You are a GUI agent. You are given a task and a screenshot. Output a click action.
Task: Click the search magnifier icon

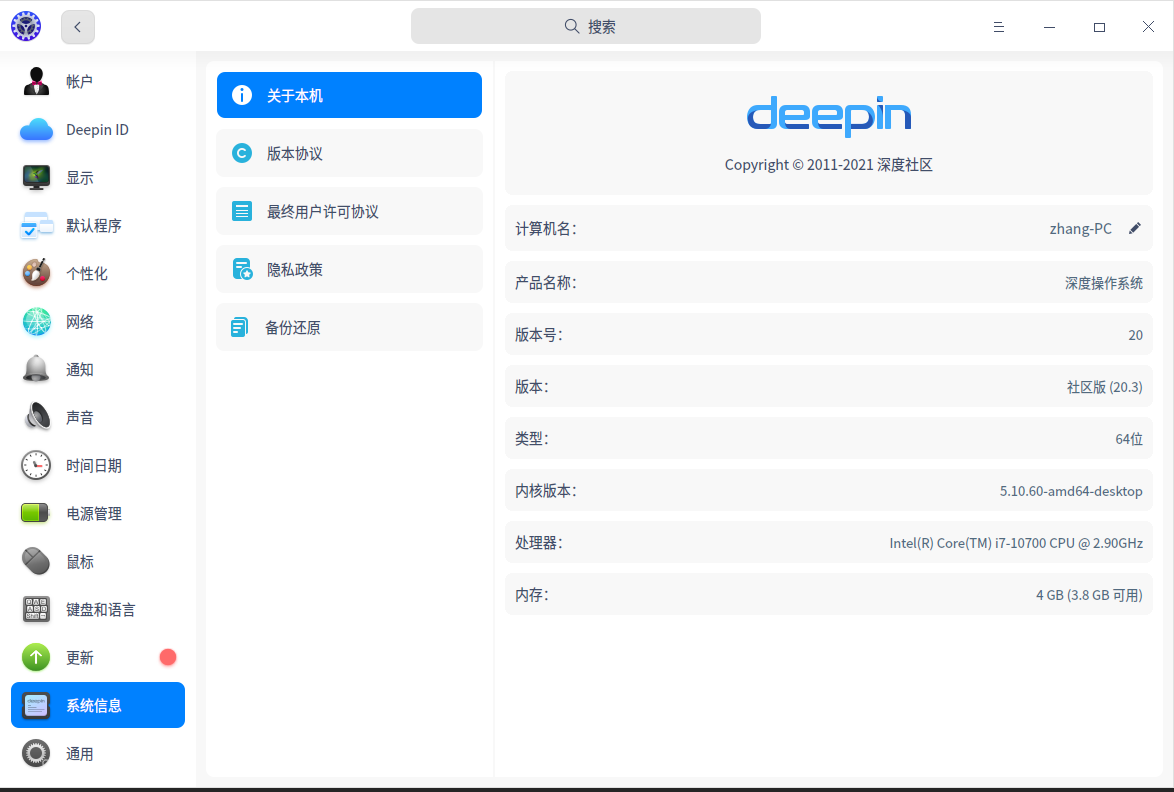click(572, 26)
